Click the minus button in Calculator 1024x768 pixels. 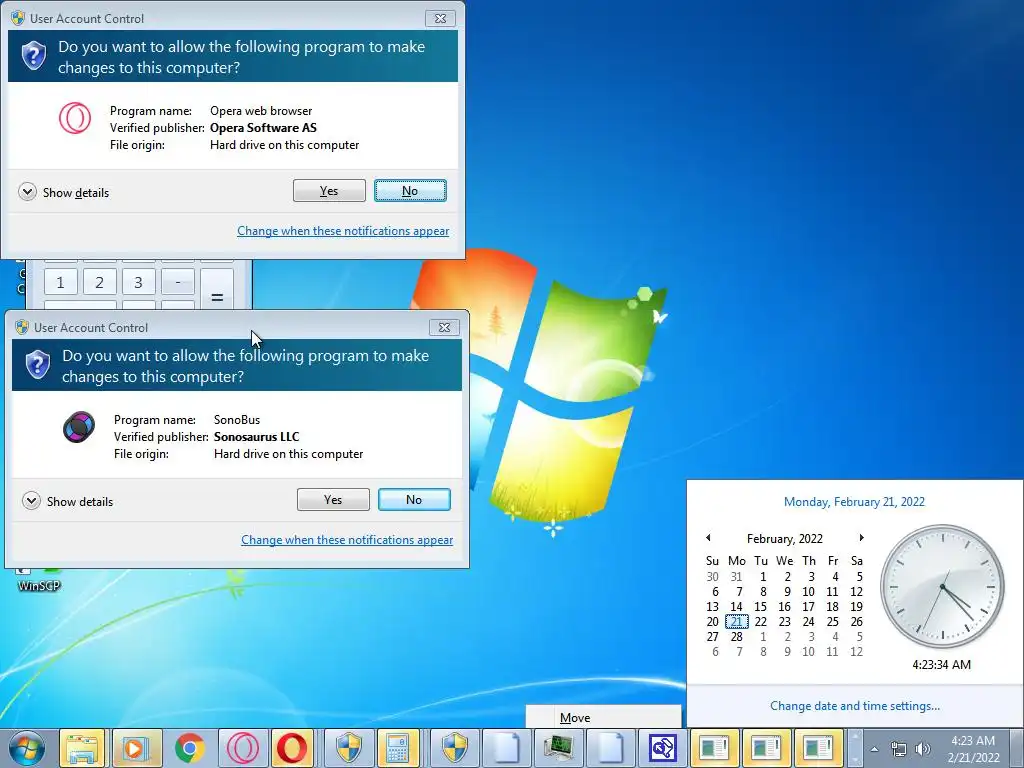pyautogui.click(x=178, y=282)
